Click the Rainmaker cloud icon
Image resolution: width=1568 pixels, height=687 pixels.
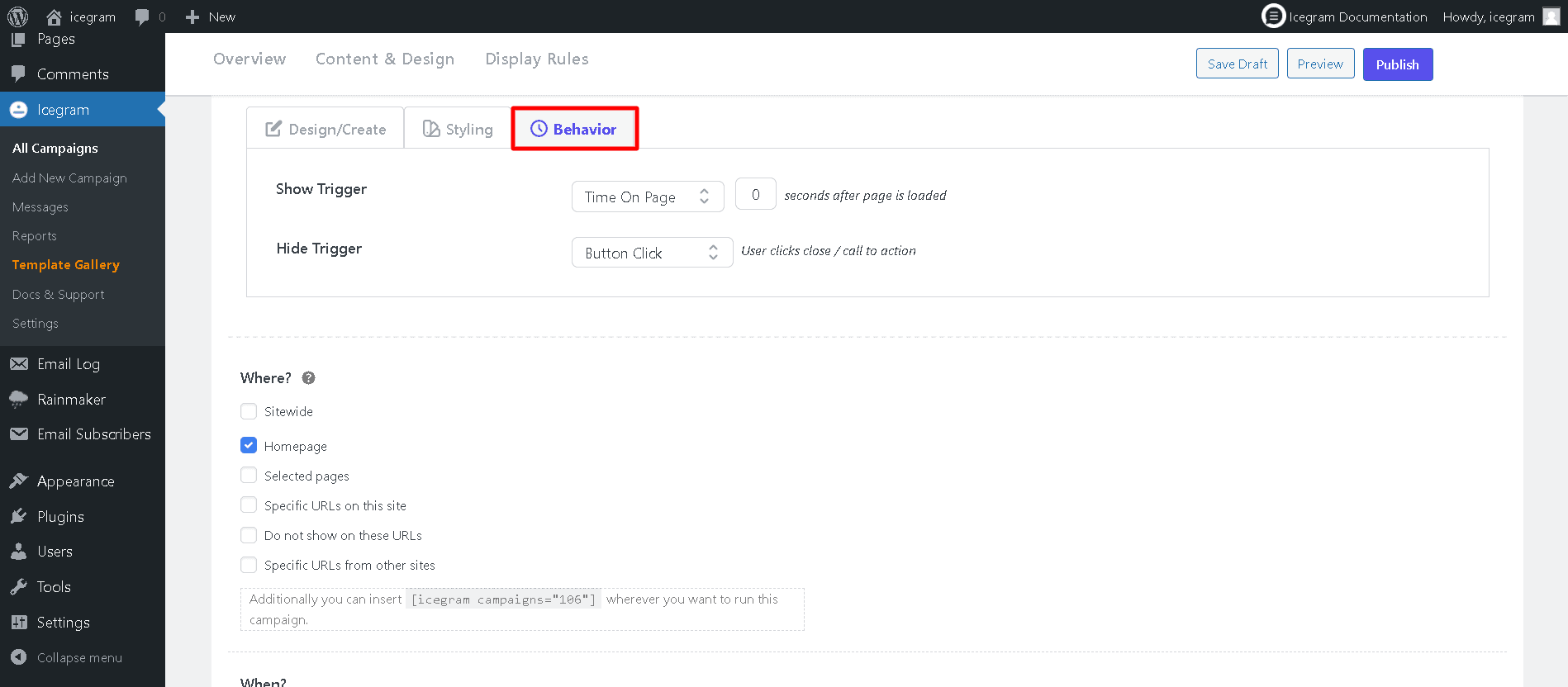coord(18,400)
